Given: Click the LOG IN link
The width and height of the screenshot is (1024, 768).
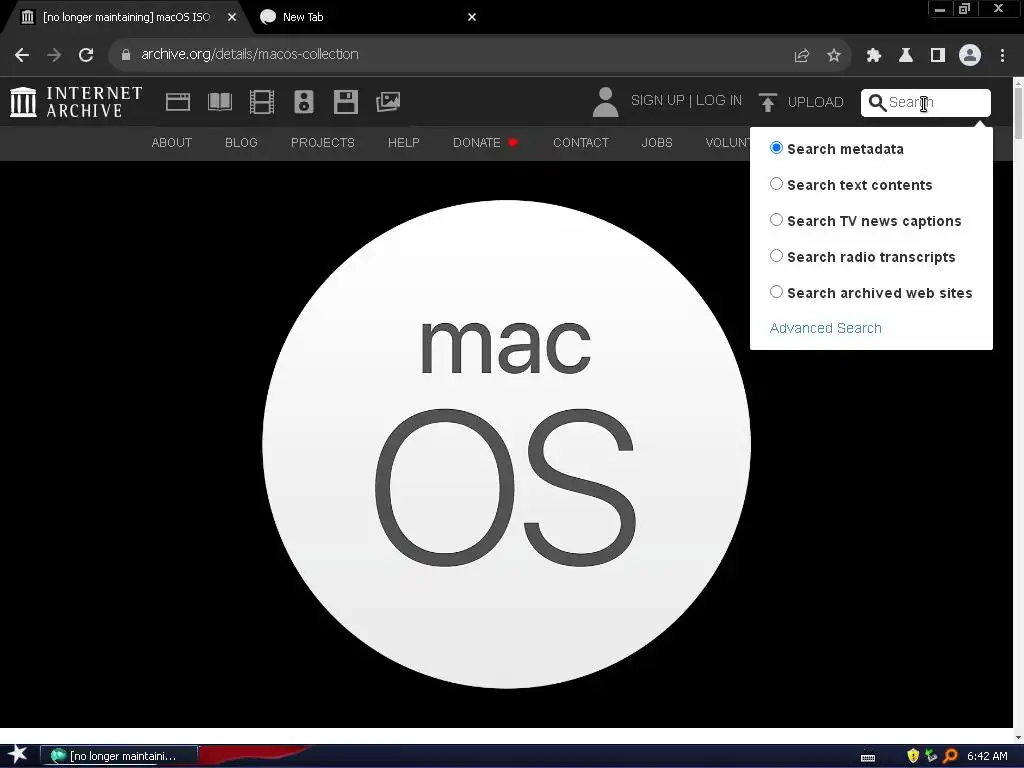Looking at the screenshot, I should (x=719, y=101).
